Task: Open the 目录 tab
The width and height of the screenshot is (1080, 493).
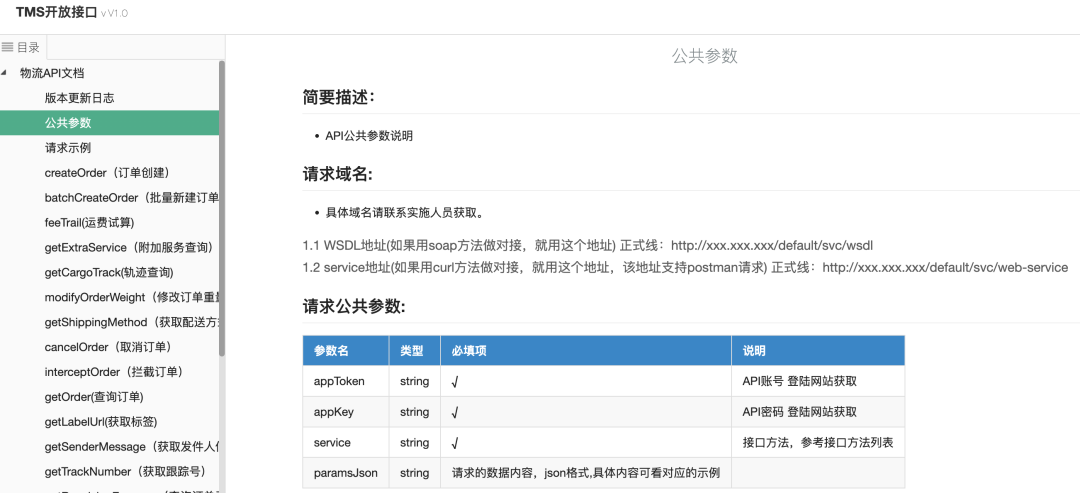Action: (23, 48)
